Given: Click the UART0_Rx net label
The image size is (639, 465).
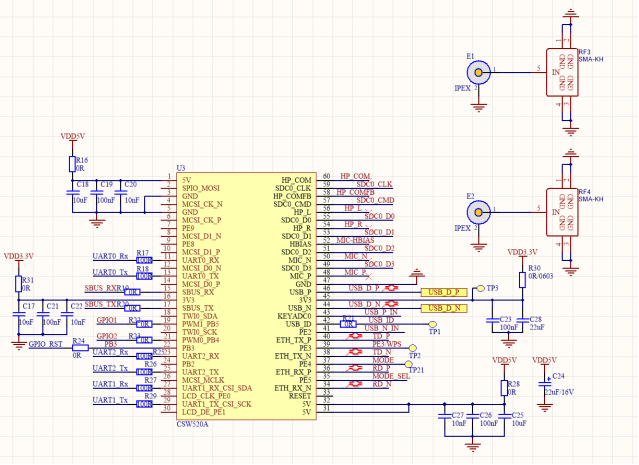Looking at the screenshot, I should coord(109,256).
